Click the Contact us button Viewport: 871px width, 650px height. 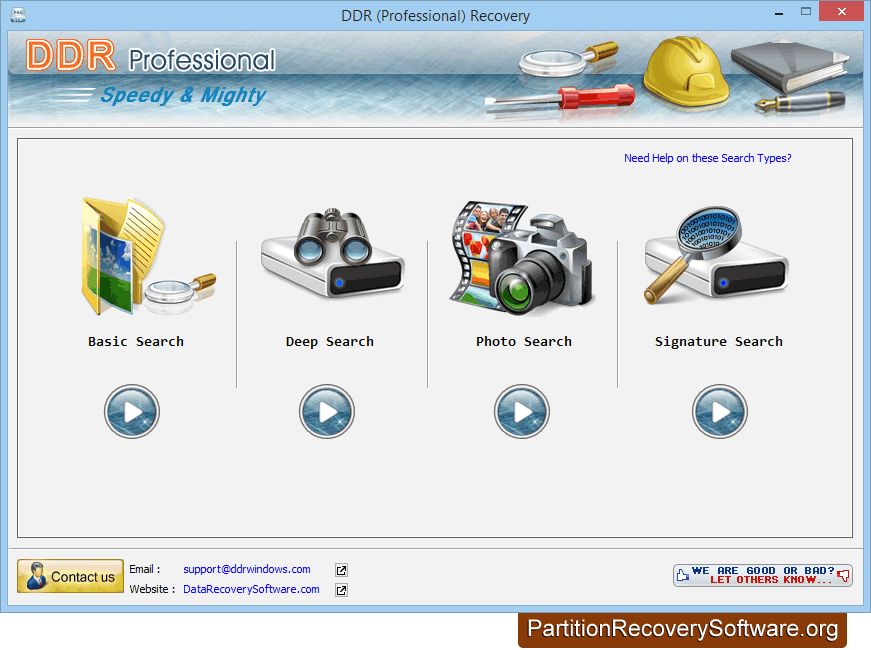pos(71,576)
